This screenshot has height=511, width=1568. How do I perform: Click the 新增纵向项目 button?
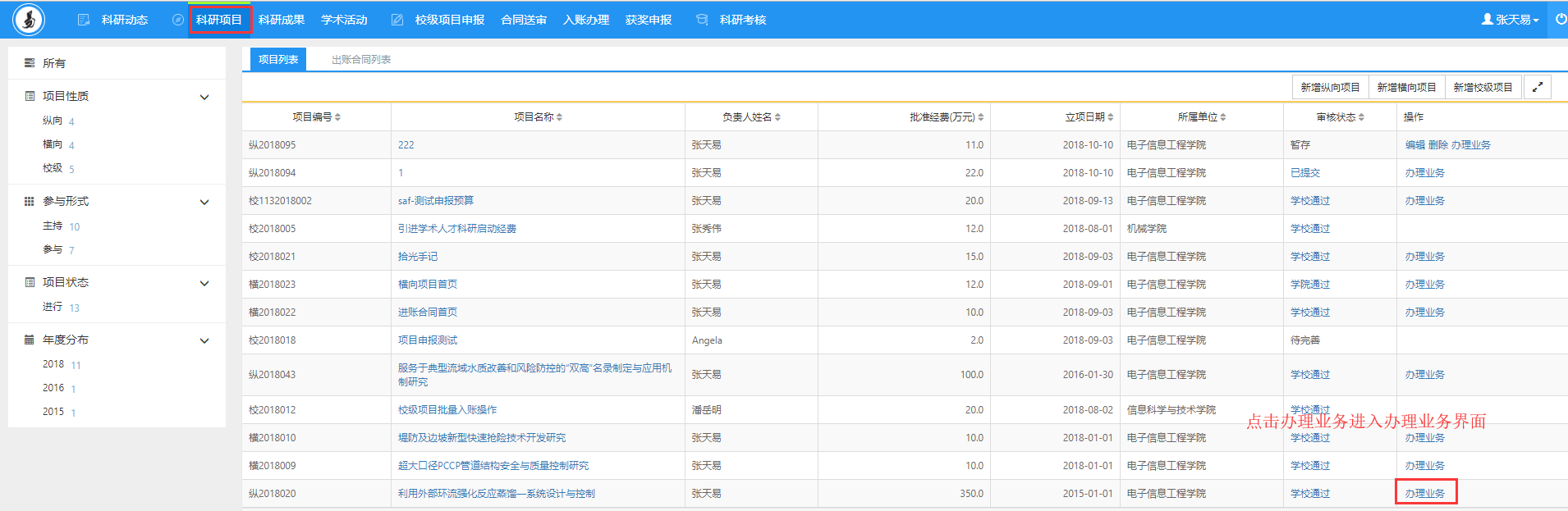[1330, 87]
